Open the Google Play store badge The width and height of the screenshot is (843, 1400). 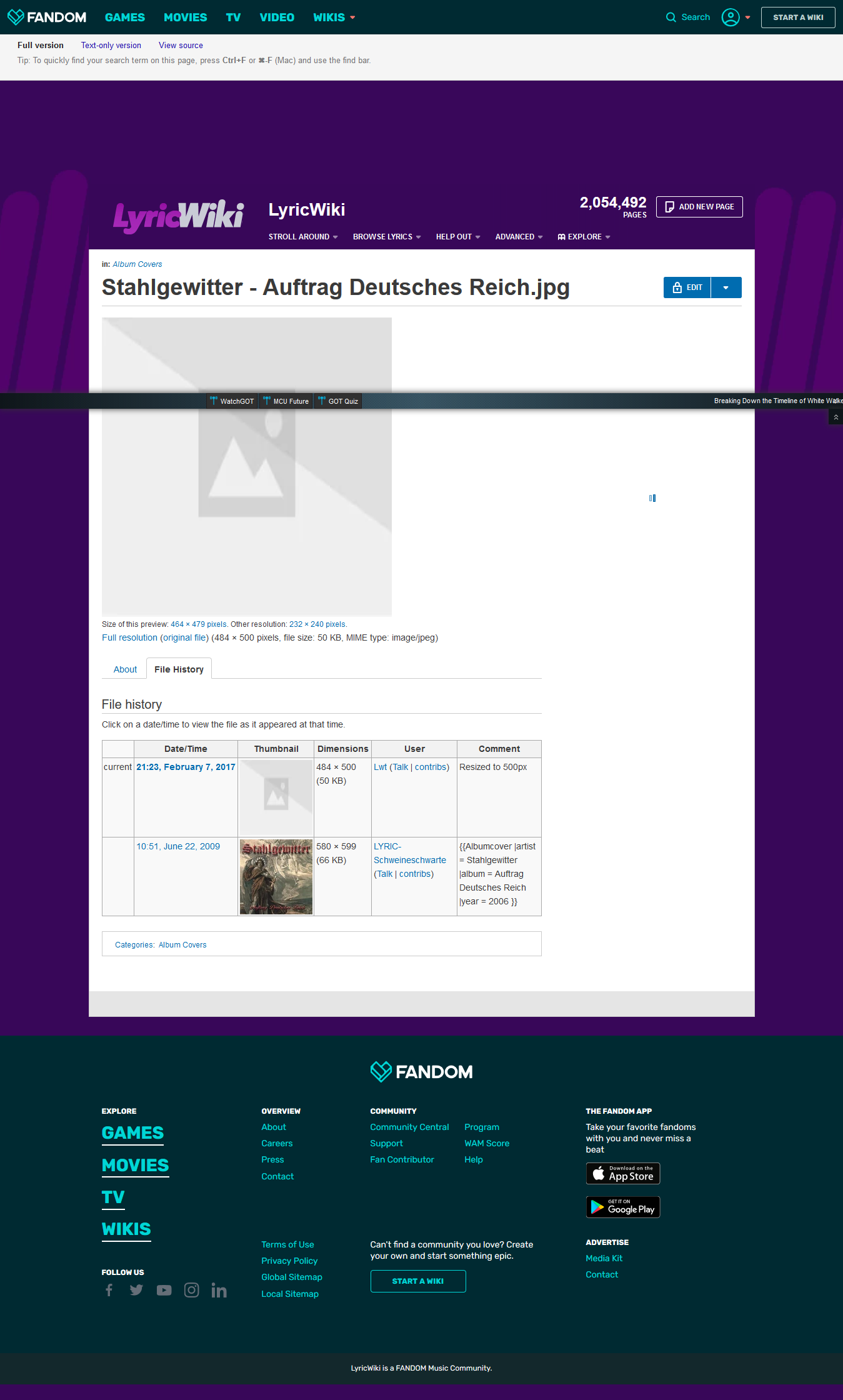(622, 1207)
